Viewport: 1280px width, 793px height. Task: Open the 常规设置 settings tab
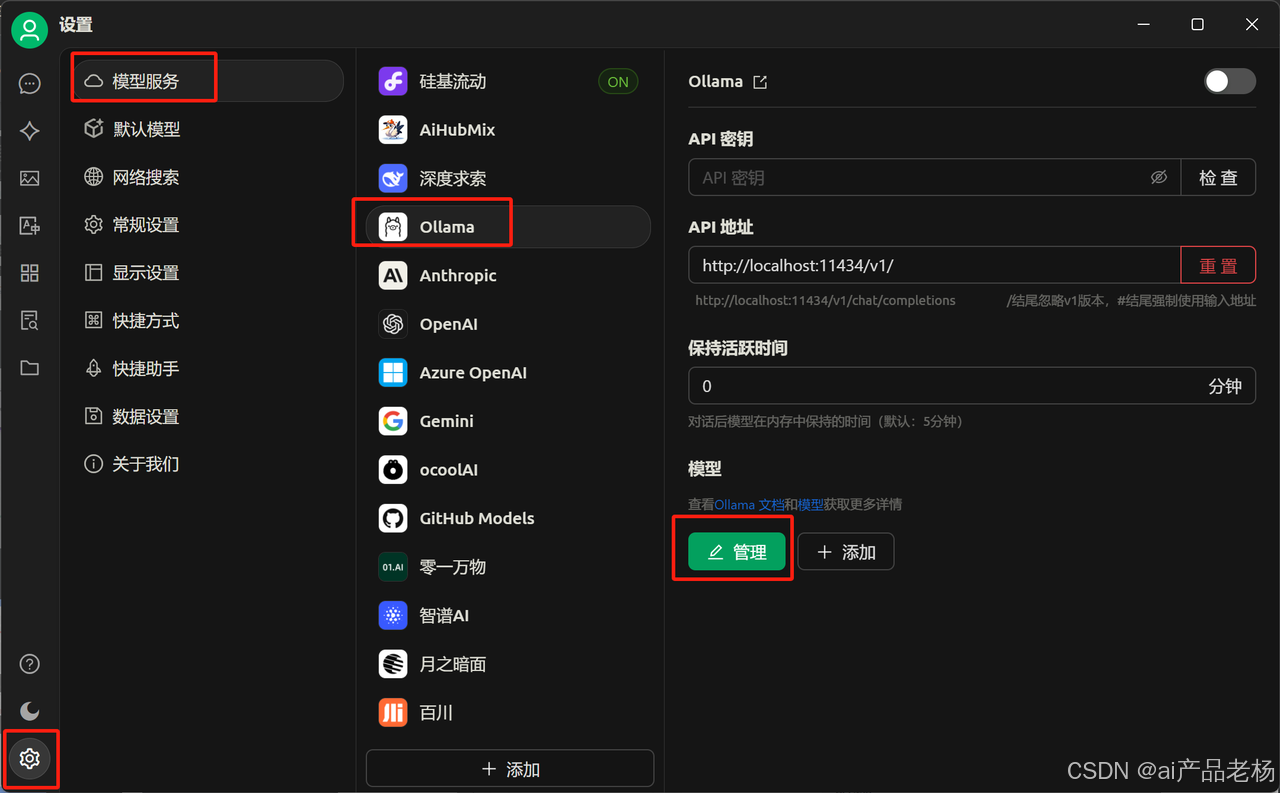pos(208,225)
